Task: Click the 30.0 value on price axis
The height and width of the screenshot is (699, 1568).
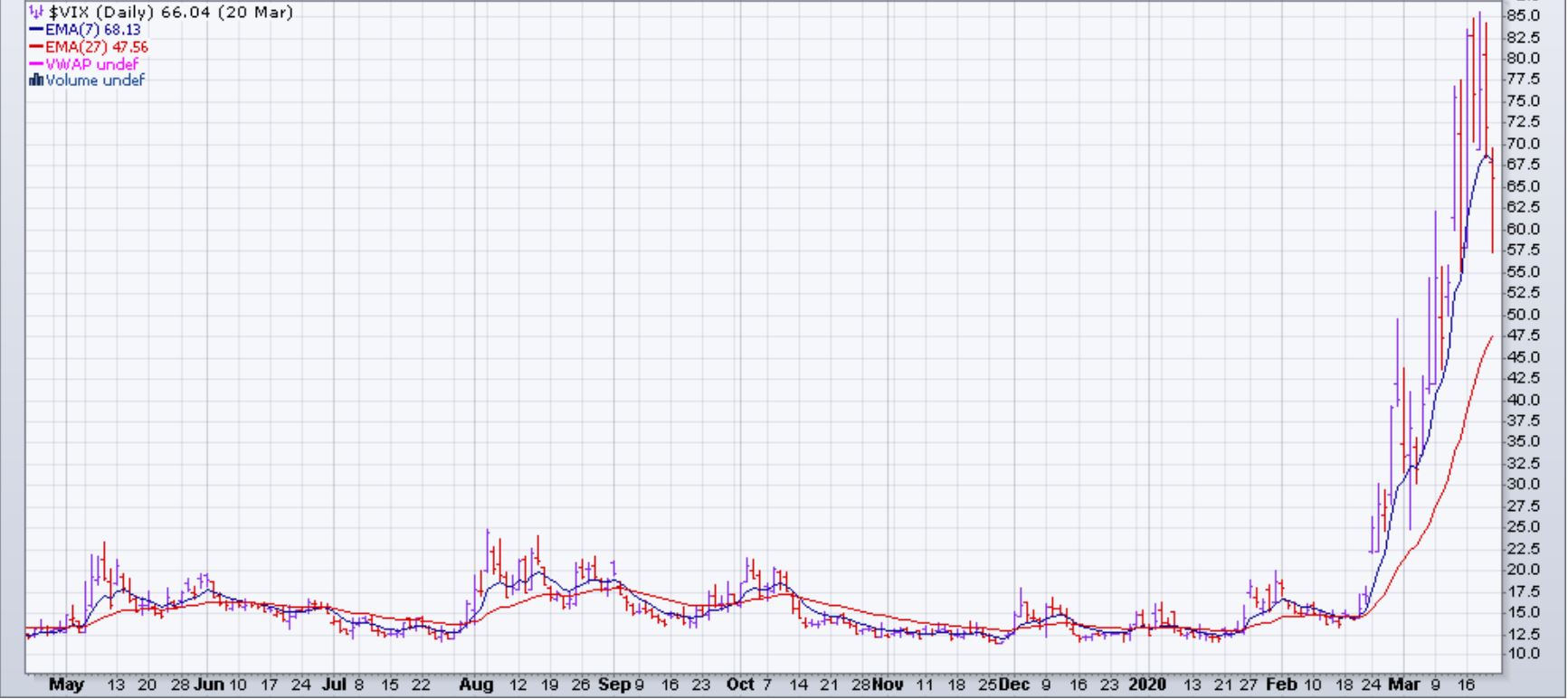Action: click(1522, 485)
